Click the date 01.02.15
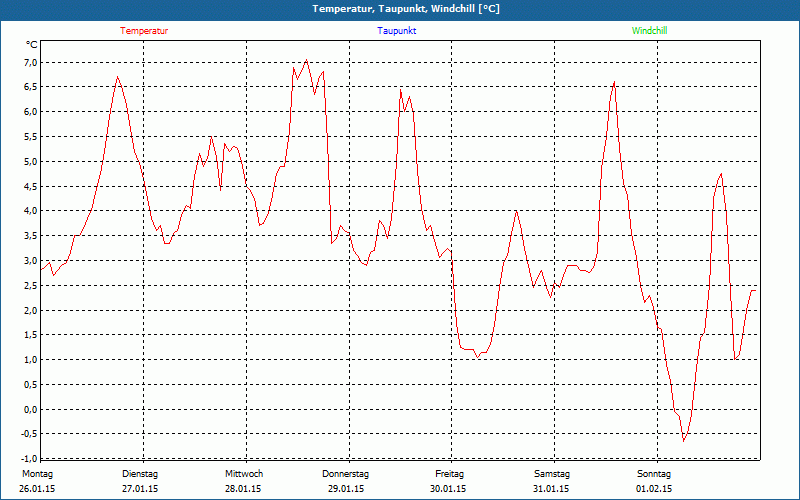 [654, 489]
